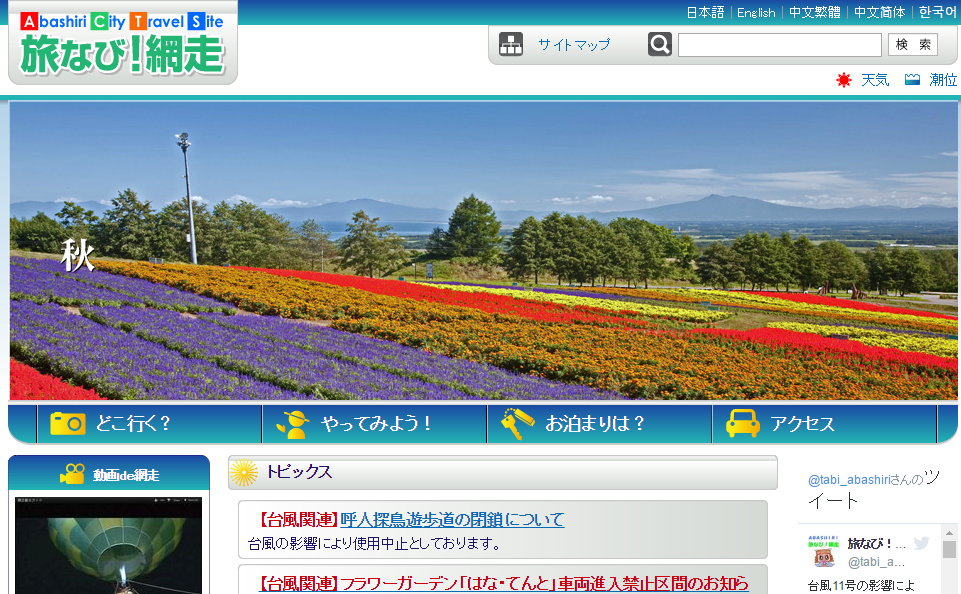
Task: Click the 動画de網走 panel header
Action: (109, 474)
